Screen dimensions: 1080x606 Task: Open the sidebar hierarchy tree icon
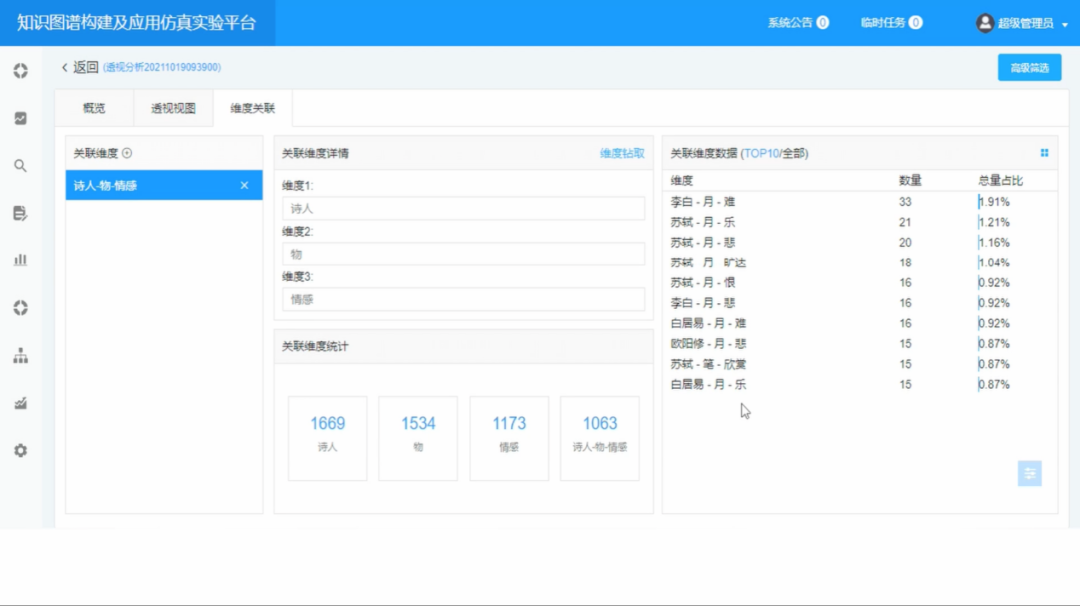[21, 355]
